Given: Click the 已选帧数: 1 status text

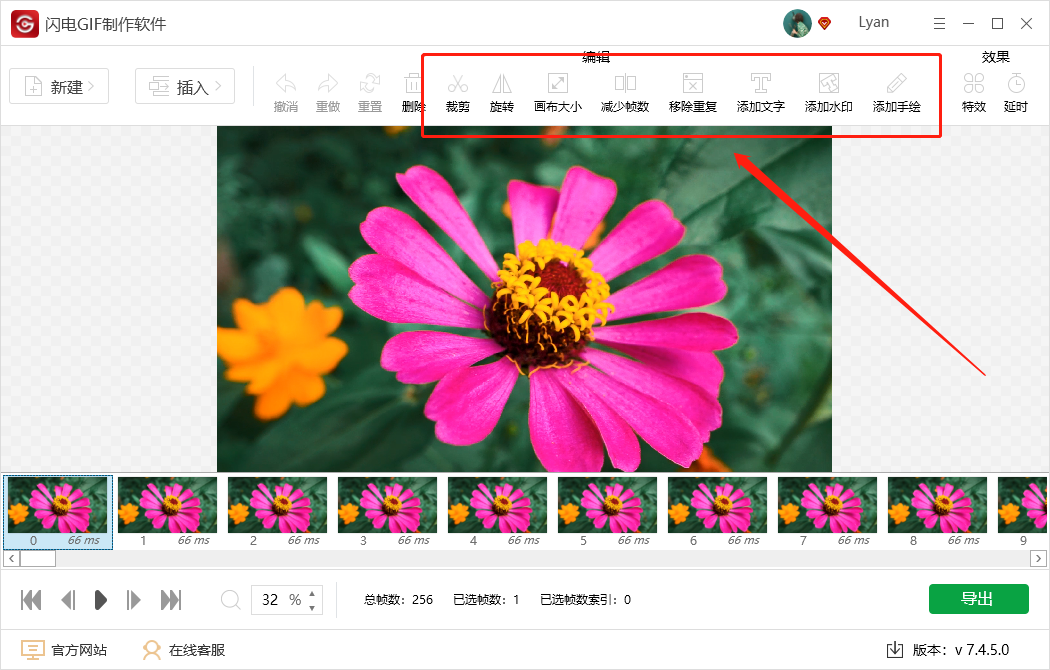Looking at the screenshot, I should pos(486,600).
